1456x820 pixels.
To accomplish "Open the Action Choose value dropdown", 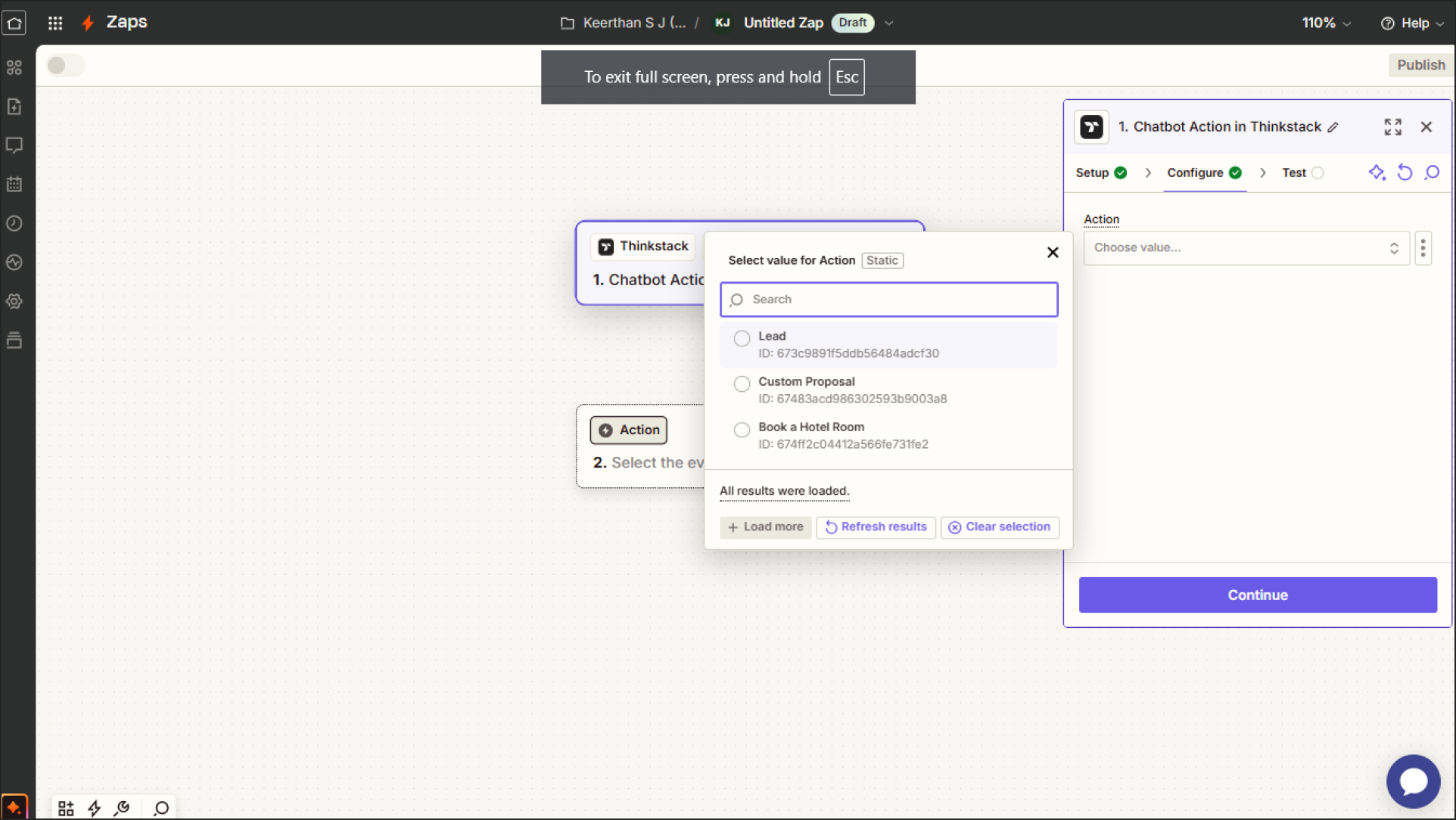I will point(1246,248).
